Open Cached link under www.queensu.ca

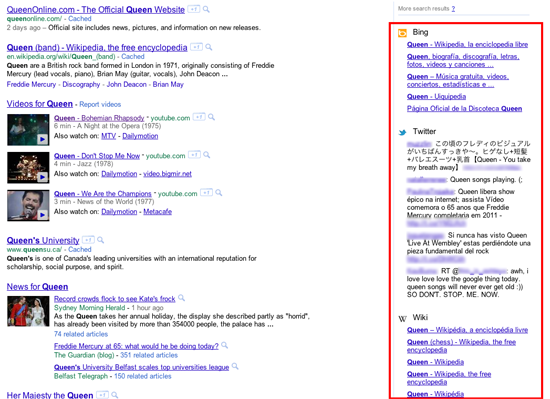point(80,249)
